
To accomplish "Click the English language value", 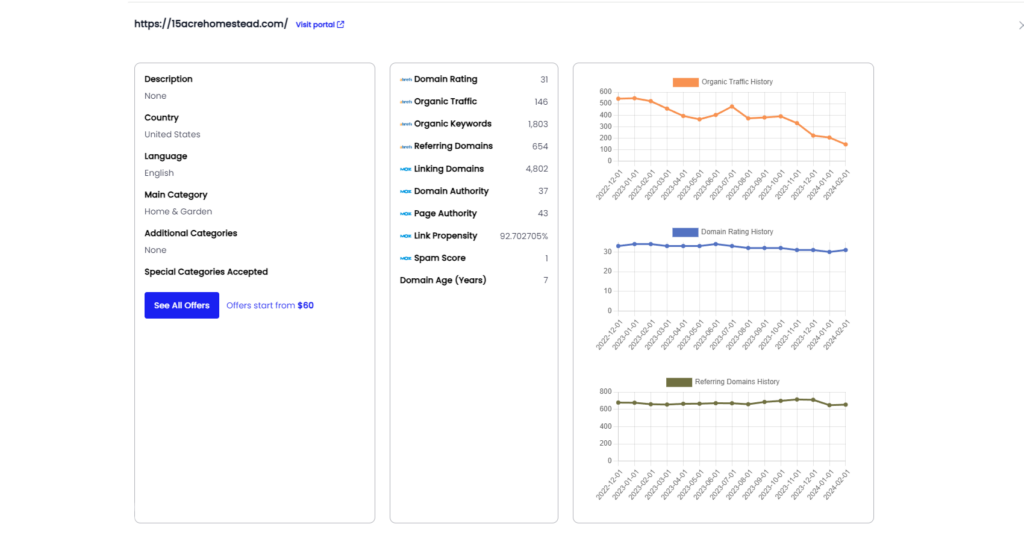I will pos(159,173).
